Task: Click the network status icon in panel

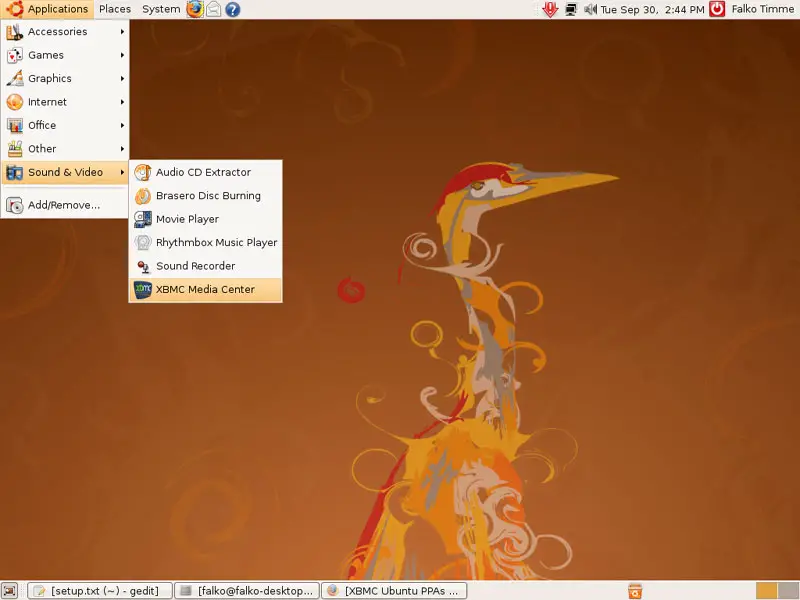Action: tap(570, 9)
